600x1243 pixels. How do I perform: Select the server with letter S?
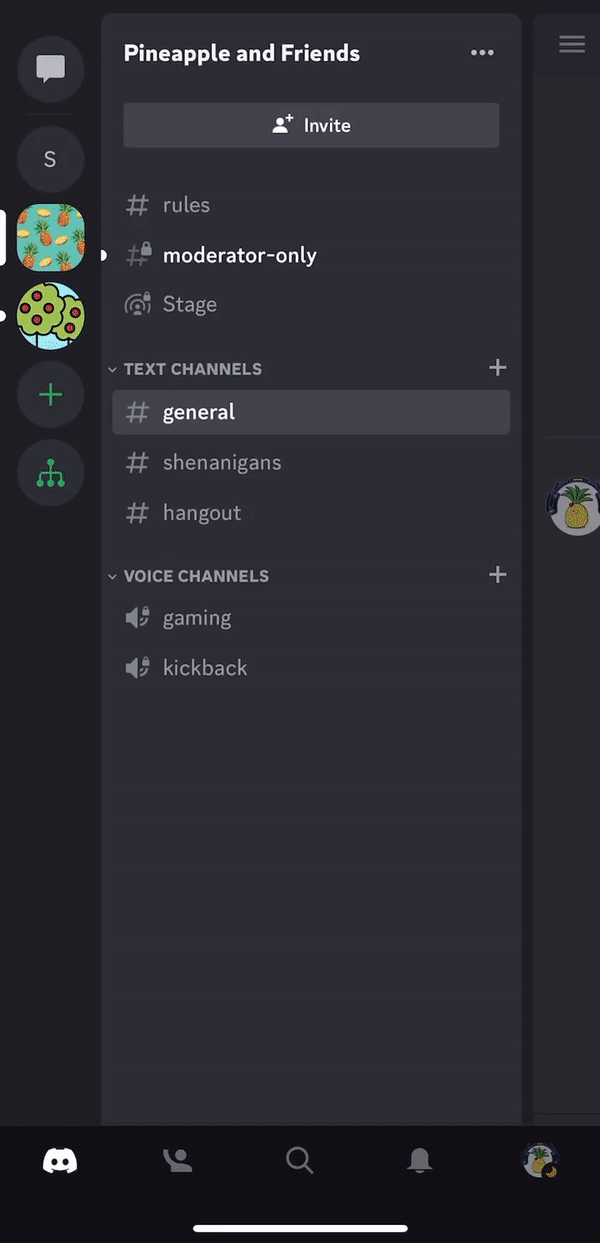click(x=50, y=159)
